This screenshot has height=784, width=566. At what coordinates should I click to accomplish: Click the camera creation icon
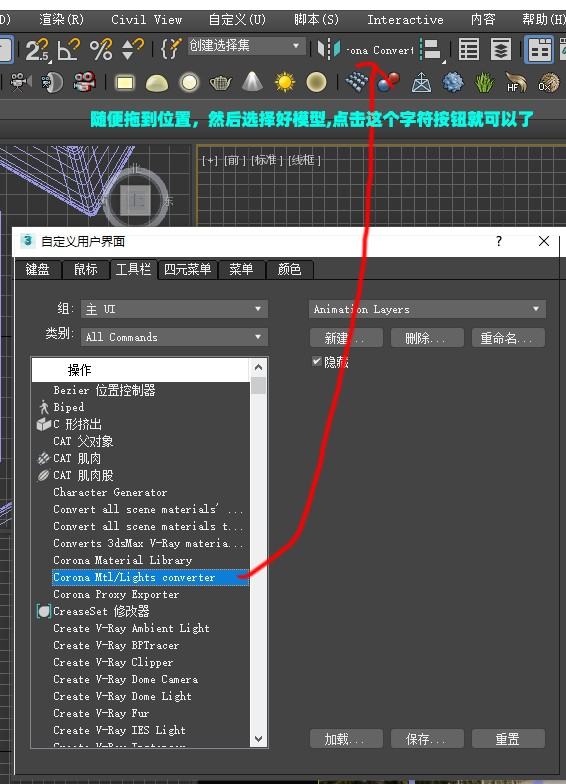[20, 82]
